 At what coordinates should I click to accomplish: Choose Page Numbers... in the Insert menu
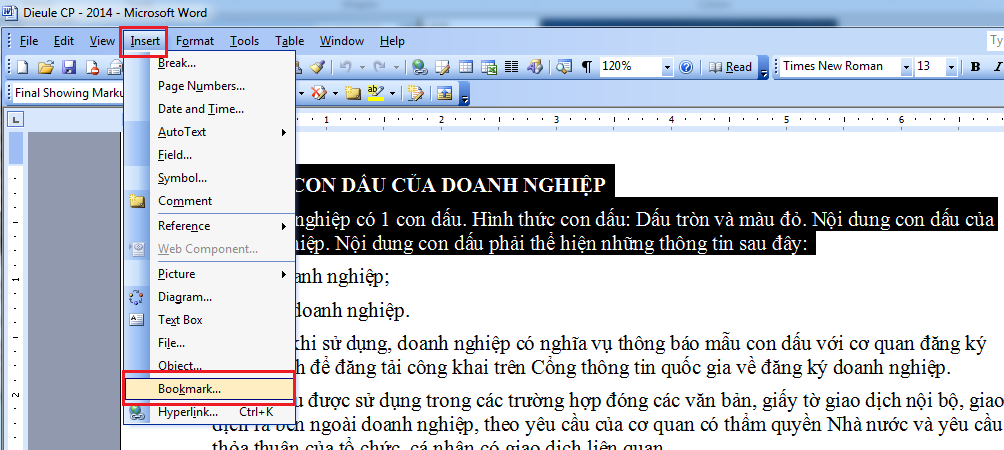click(x=201, y=86)
